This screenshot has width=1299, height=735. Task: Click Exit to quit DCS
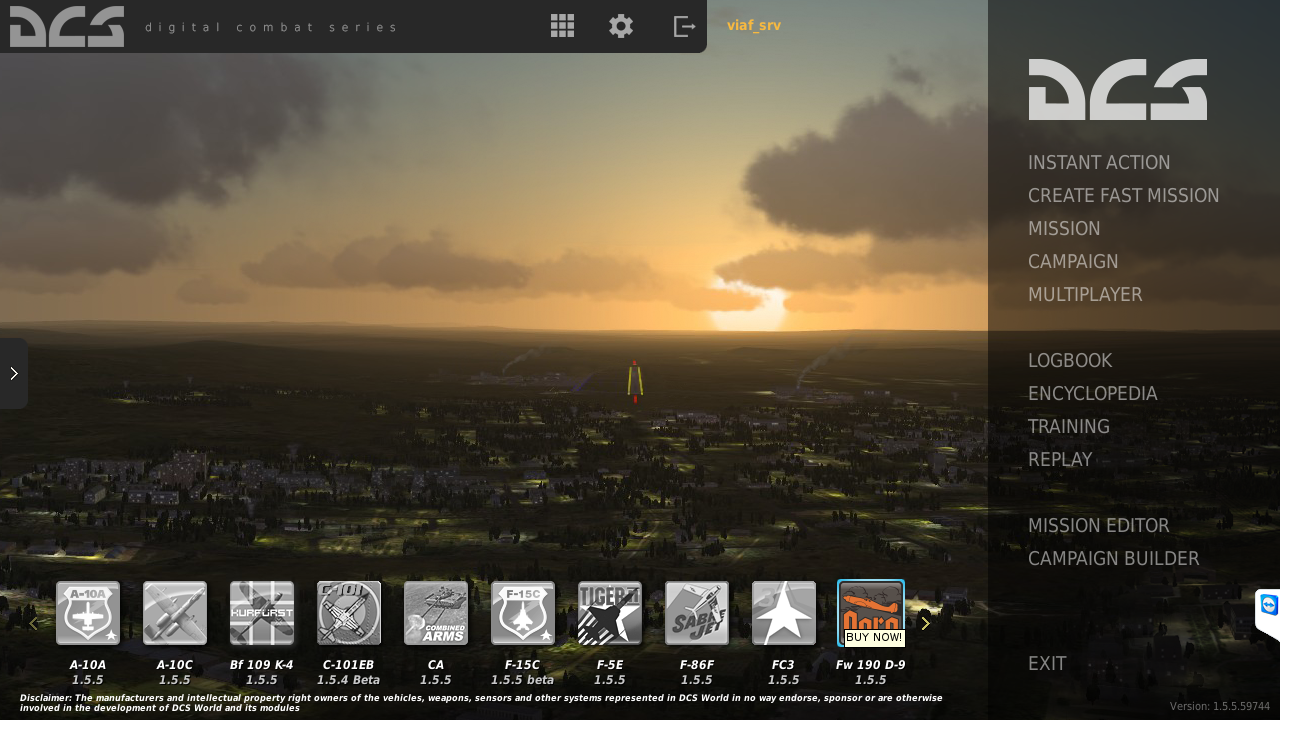1047,664
